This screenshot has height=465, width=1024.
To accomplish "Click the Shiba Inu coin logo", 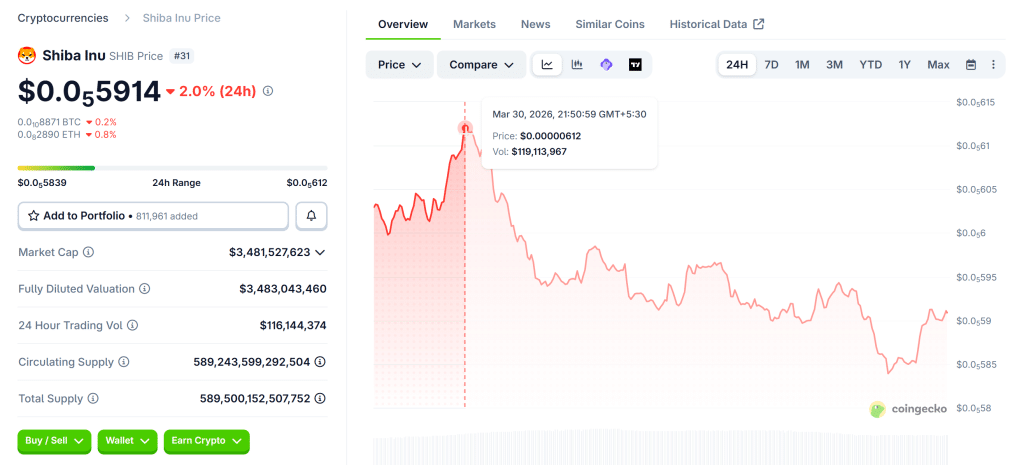I will (x=27, y=56).
